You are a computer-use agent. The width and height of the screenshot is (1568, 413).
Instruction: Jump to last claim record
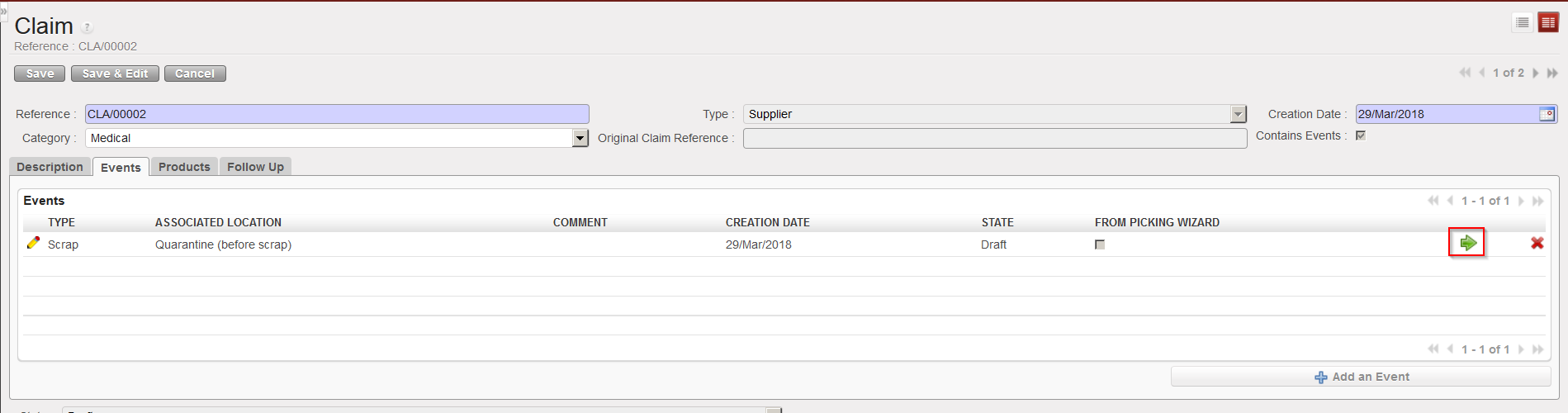pos(1552,73)
